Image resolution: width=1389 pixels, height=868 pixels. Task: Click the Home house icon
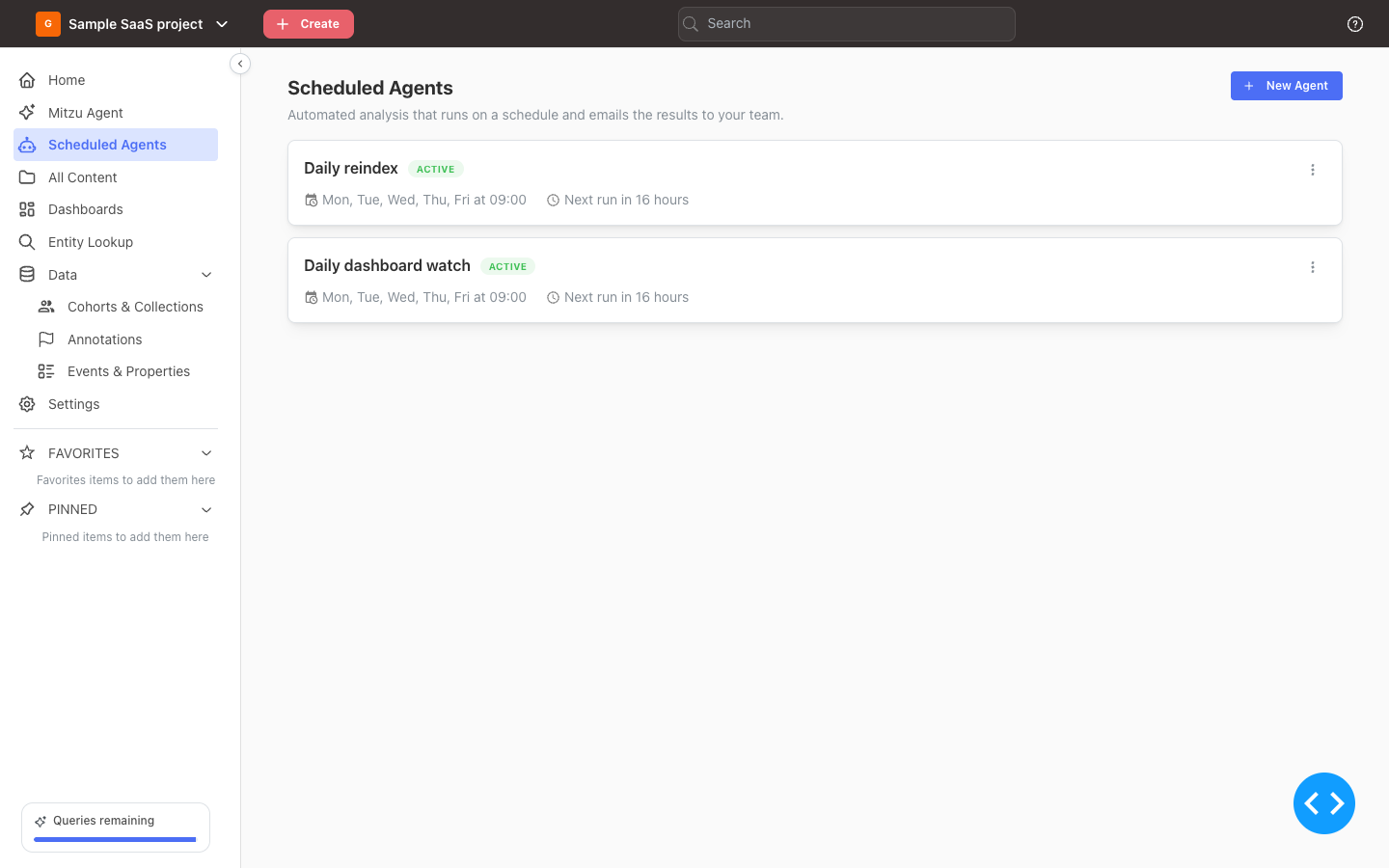27,80
